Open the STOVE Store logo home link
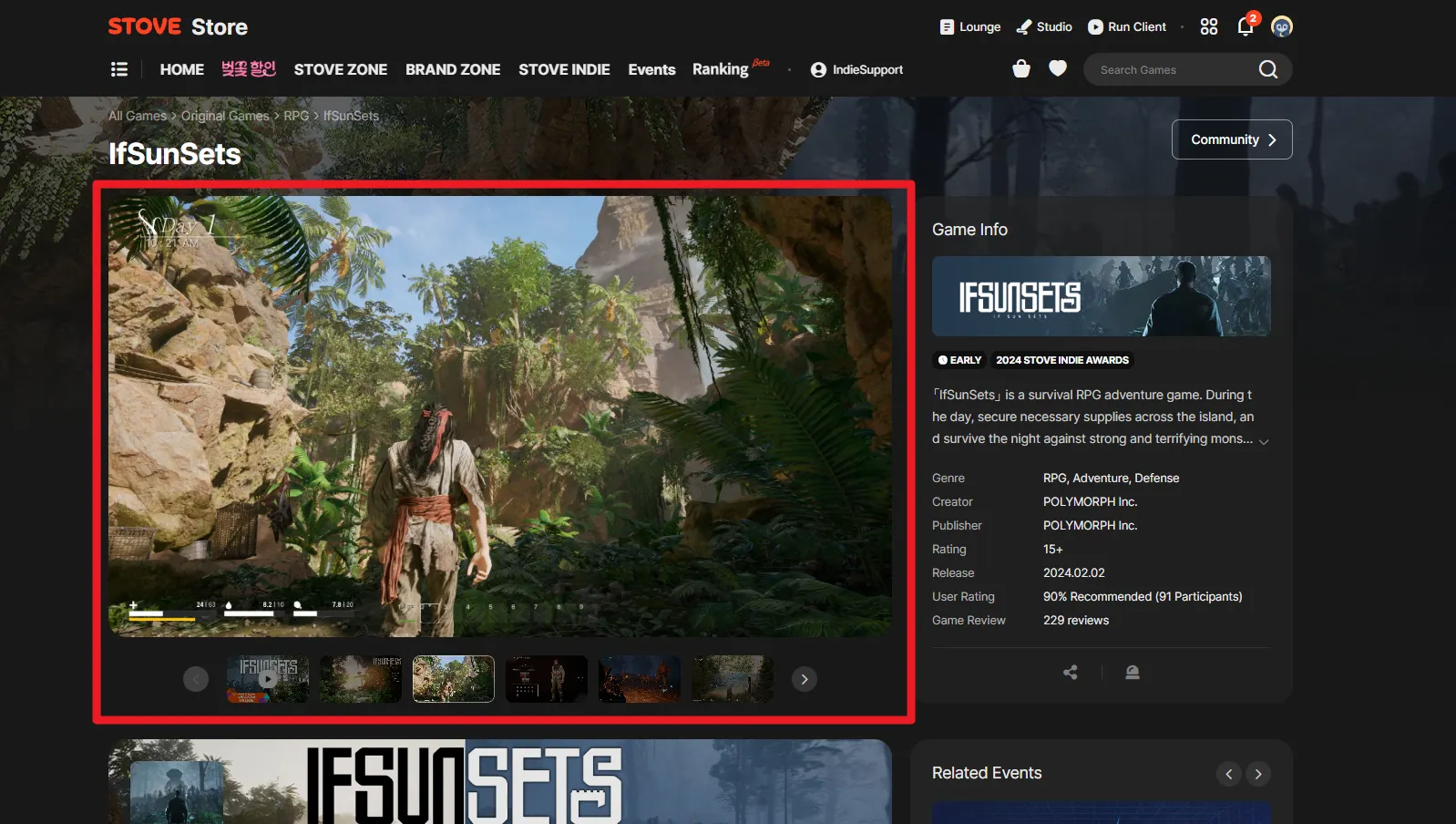This screenshot has height=824, width=1456. click(178, 26)
